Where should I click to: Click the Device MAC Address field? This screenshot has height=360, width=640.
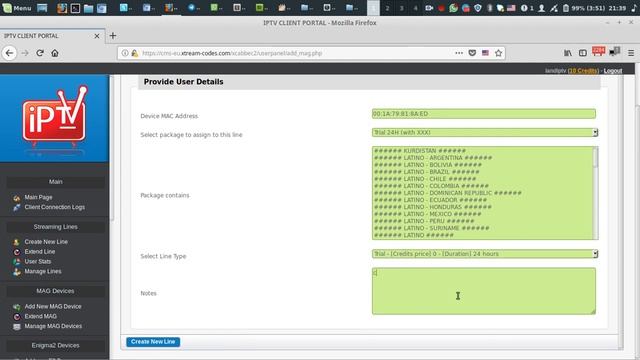coord(484,113)
